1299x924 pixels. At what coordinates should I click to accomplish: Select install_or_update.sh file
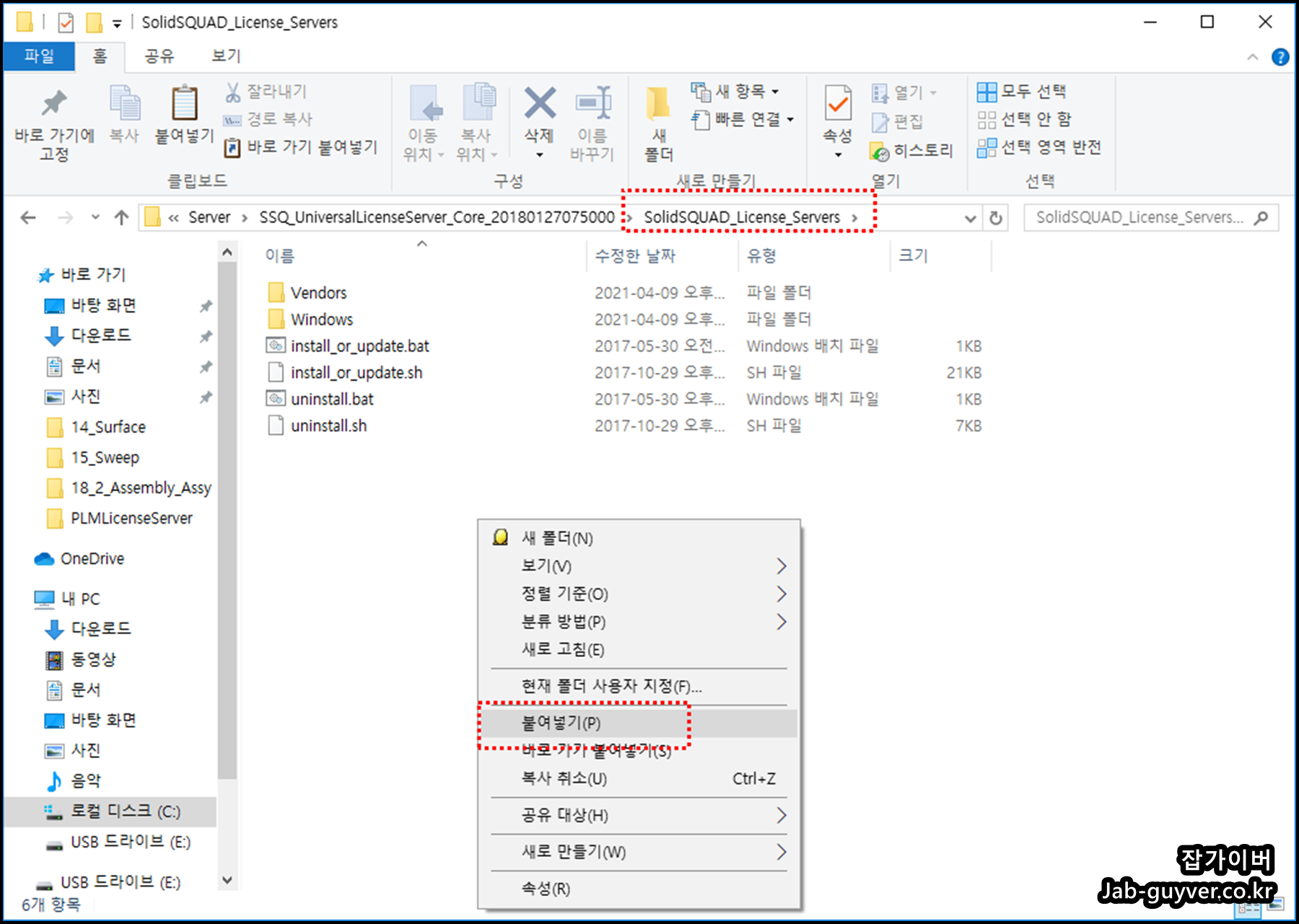357,372
